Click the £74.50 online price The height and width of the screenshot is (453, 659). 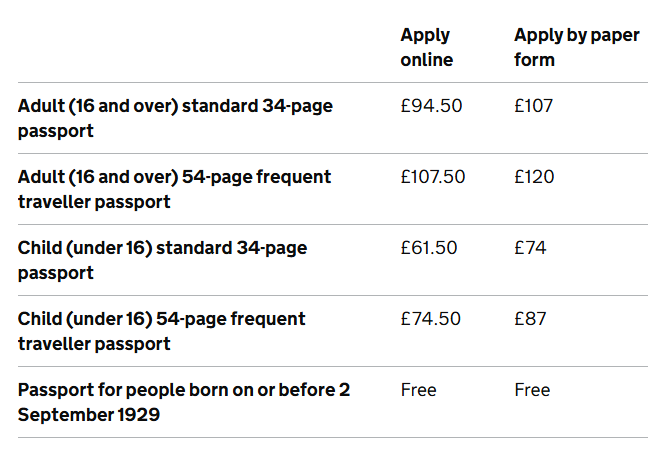tap(430, 319)
